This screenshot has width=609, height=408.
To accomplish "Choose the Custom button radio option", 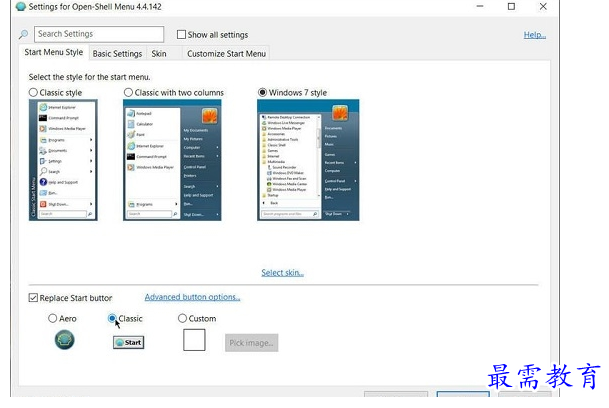I will point(182,318).
